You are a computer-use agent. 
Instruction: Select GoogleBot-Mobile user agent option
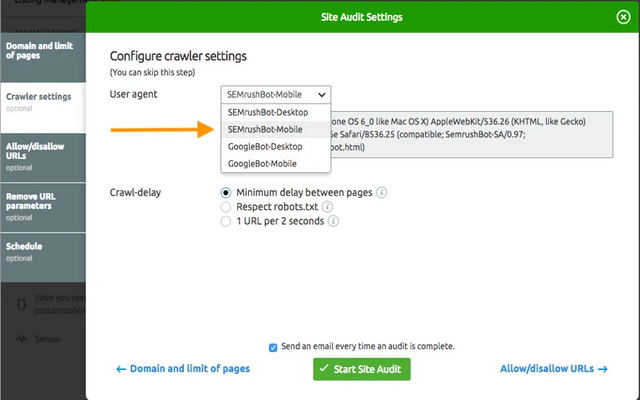click(263, 163)
